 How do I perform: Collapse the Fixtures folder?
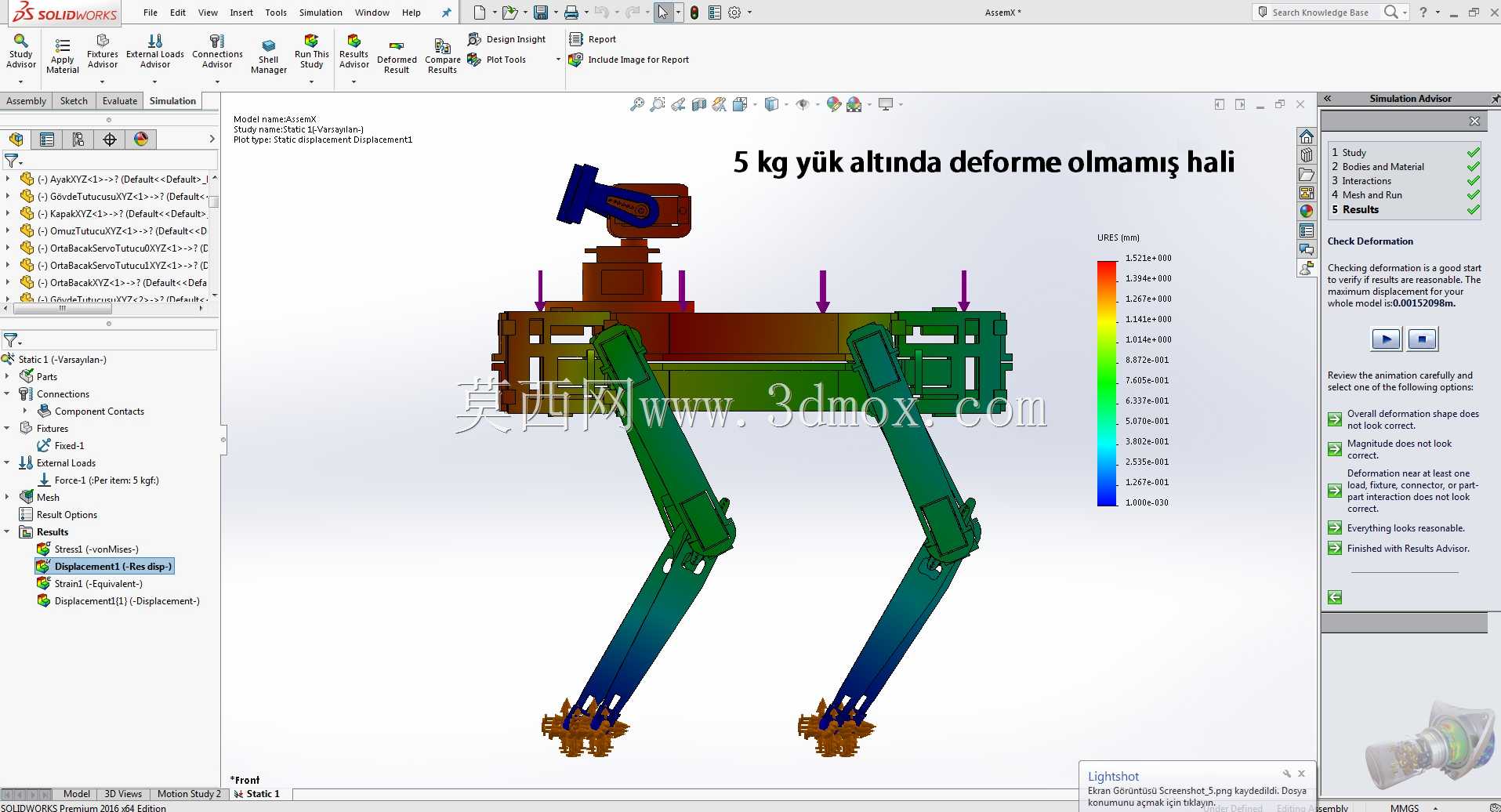pyautogui.click(x=8, y=429)
